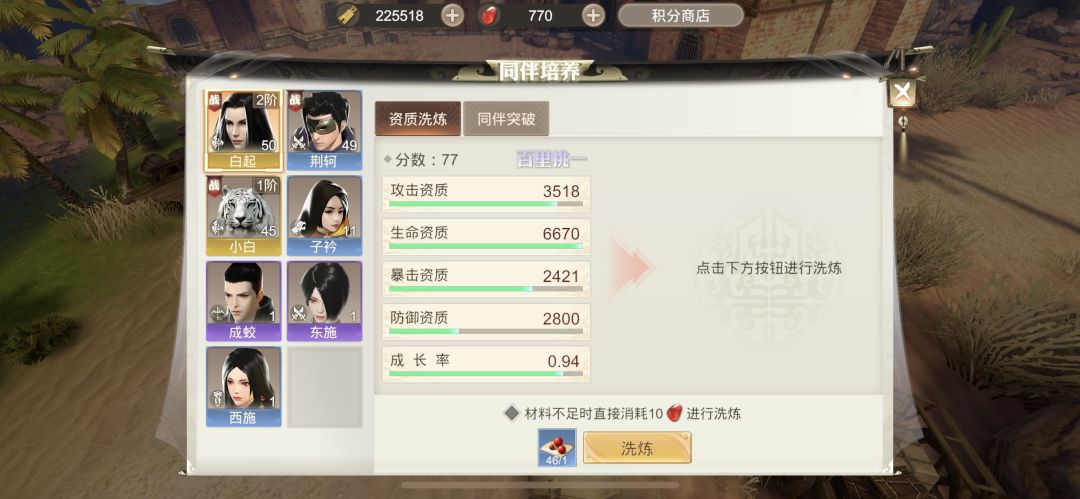Switch to 资质洗炼 tab

(x=417, y=119)
